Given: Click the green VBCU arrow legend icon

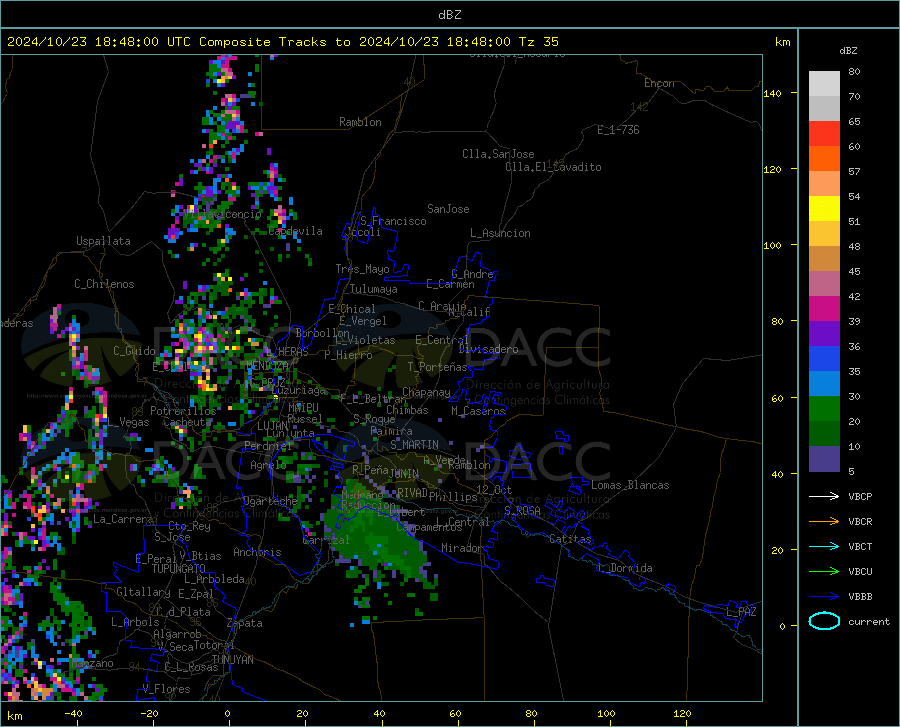Looking at the screenshot, I should [824, 572].
